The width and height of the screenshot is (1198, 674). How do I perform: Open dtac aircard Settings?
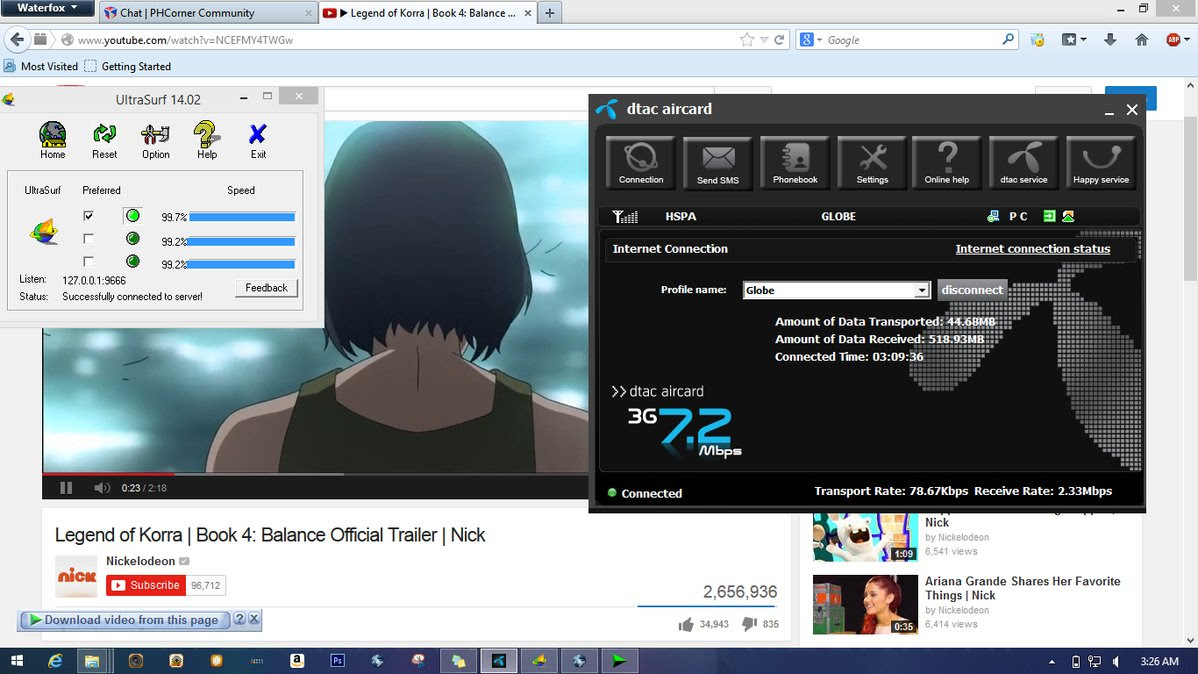(x=872, y=162)
